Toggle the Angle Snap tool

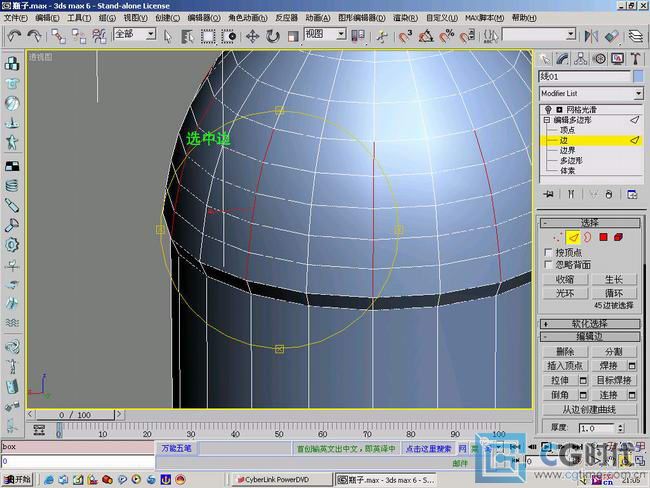click(426, 36)
